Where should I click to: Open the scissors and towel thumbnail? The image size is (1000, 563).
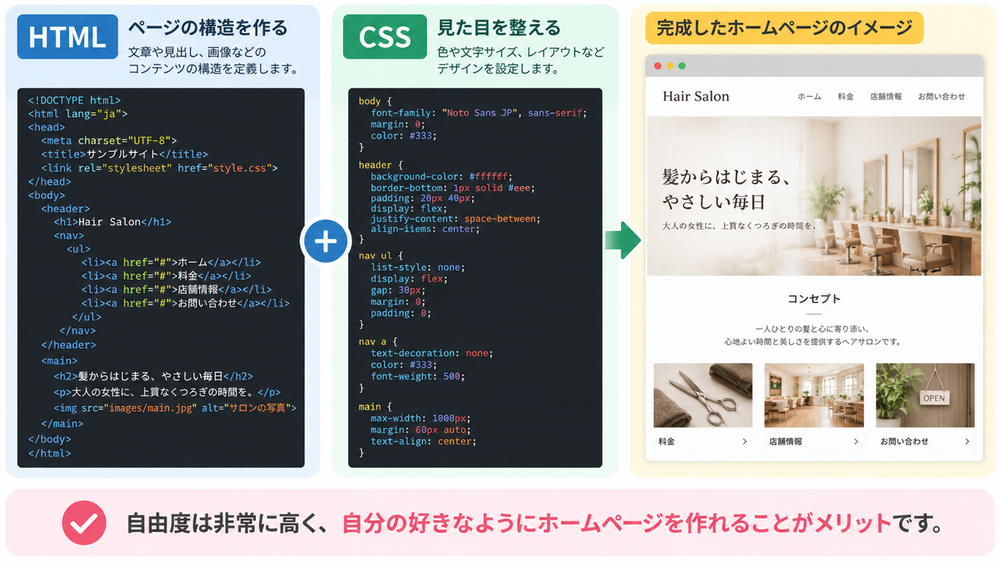tap(703, 395)
